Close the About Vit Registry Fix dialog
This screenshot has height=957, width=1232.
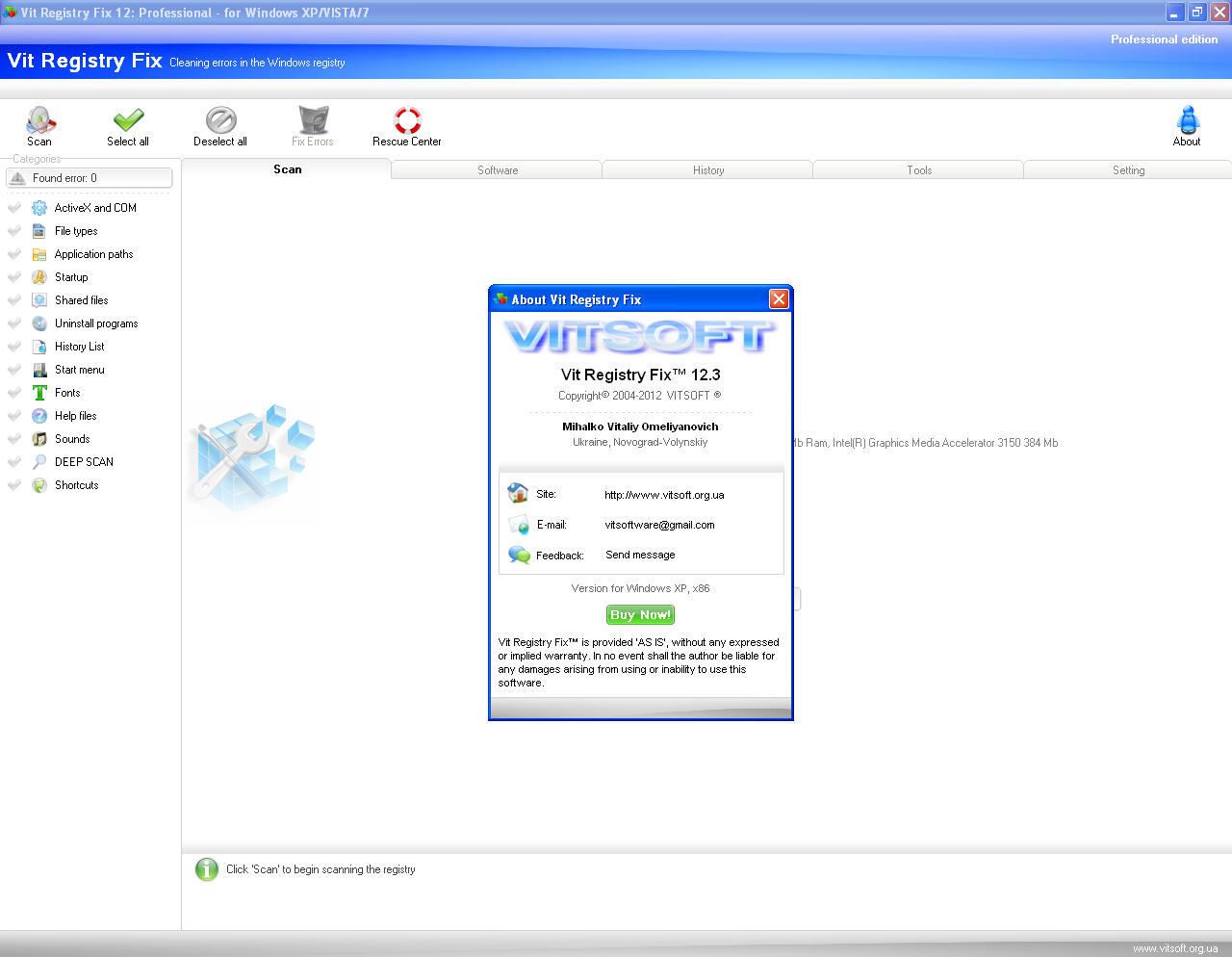pyautogui.click(x=779, y=299)
